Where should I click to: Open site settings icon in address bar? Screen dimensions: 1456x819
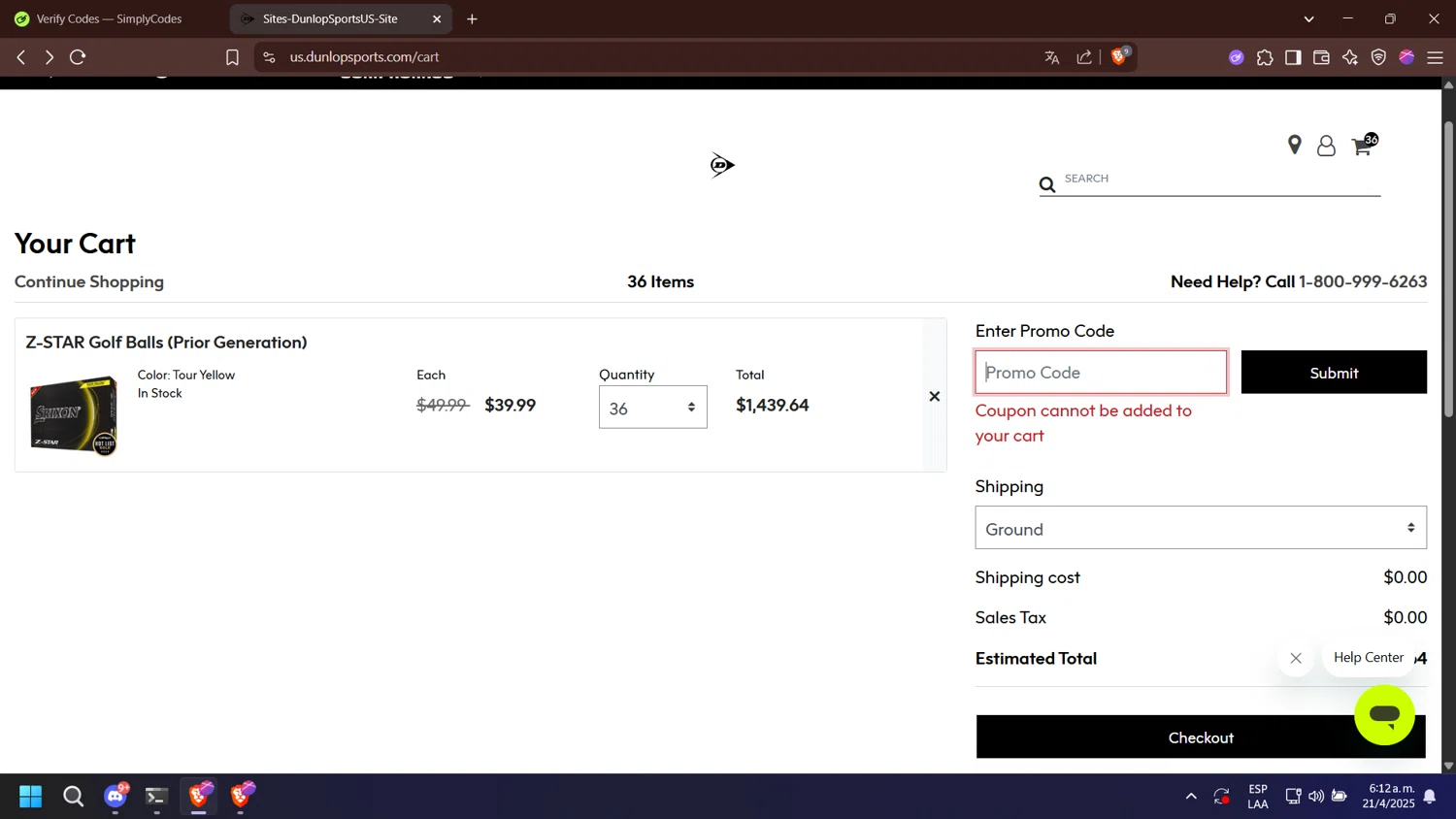pos(269,57)
